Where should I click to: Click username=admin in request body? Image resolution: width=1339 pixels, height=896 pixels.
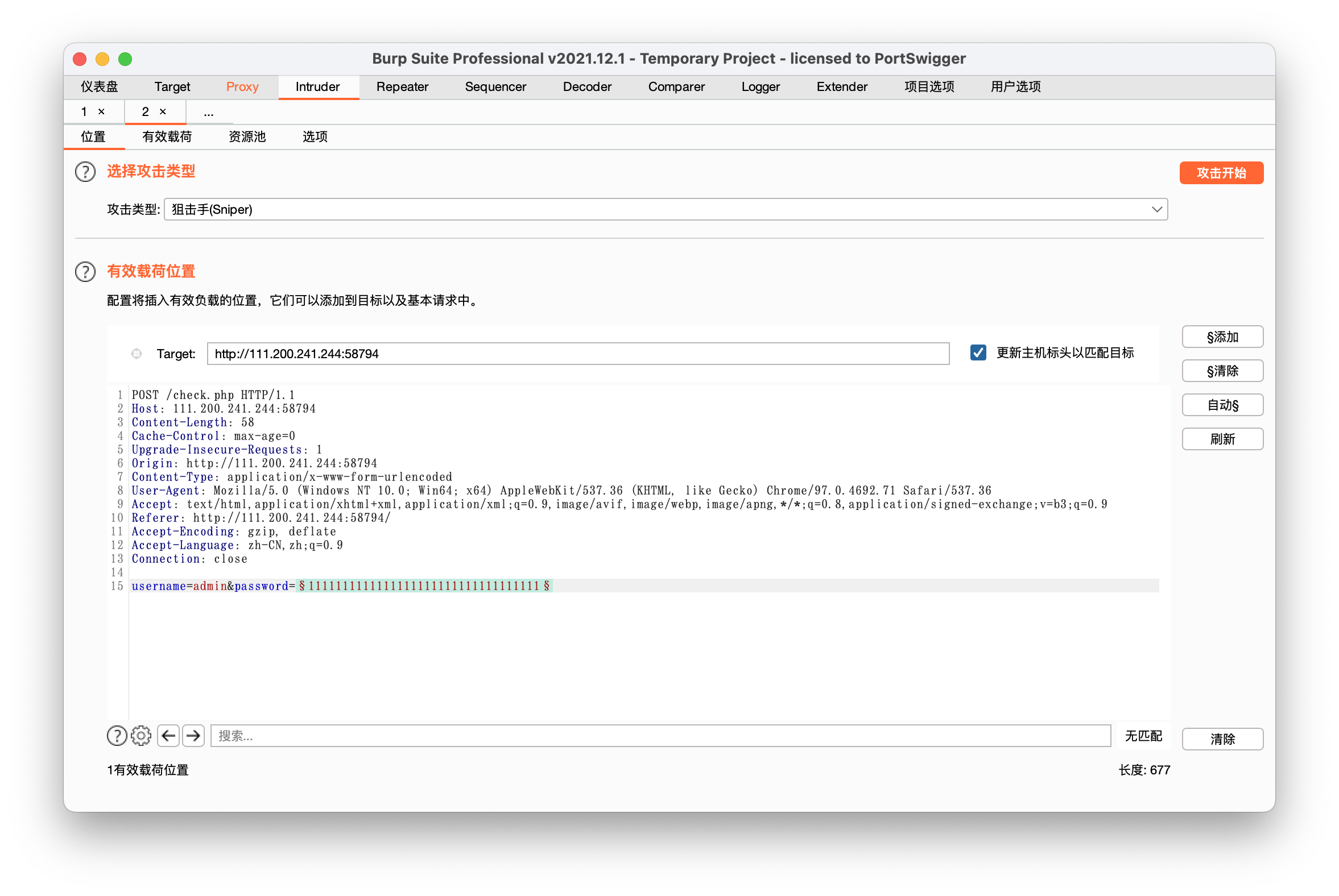click(x=180, y=587)
